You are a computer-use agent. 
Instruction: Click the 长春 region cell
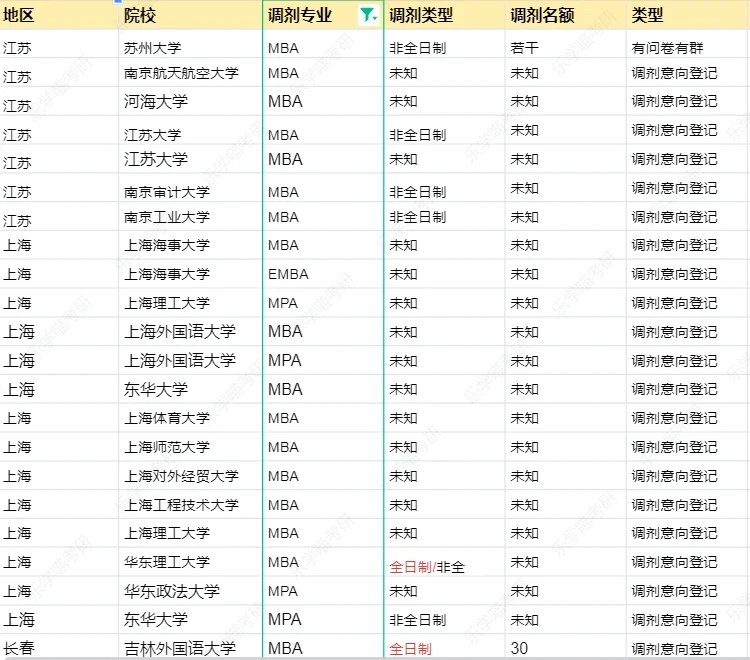pyautogui.click(x=19, y=649)
